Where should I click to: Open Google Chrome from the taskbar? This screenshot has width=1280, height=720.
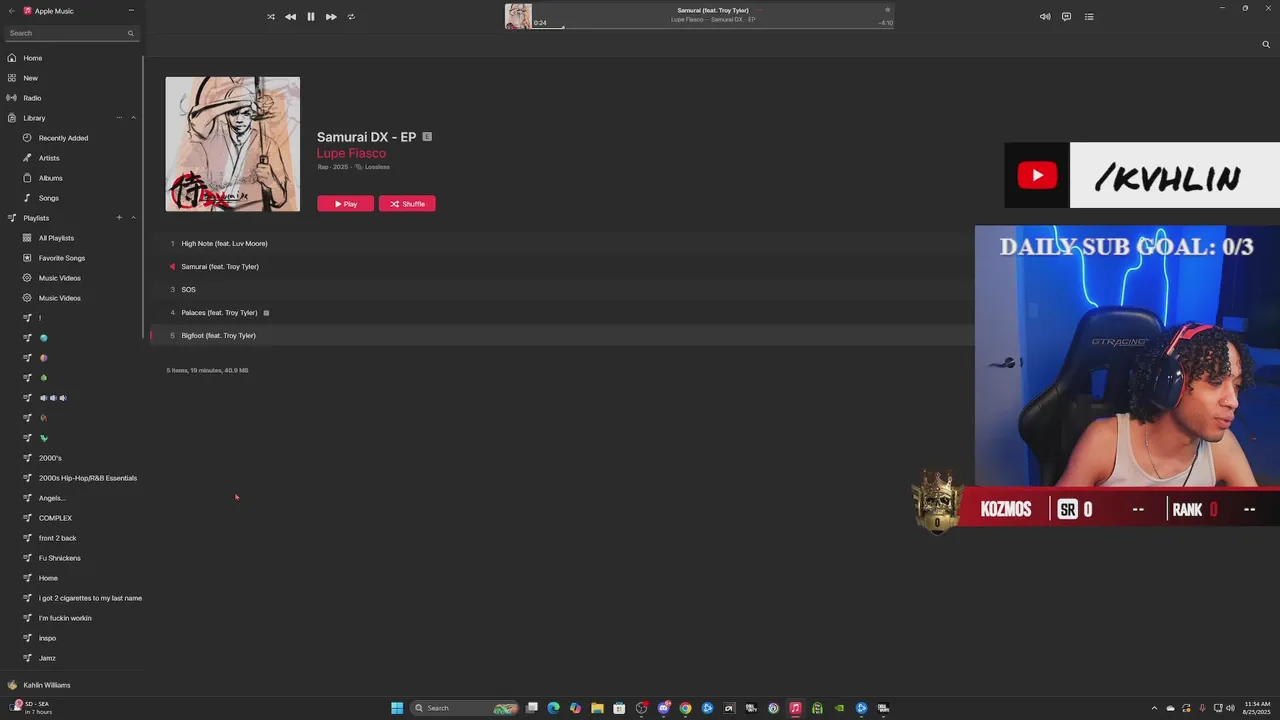tap(685, 708)
